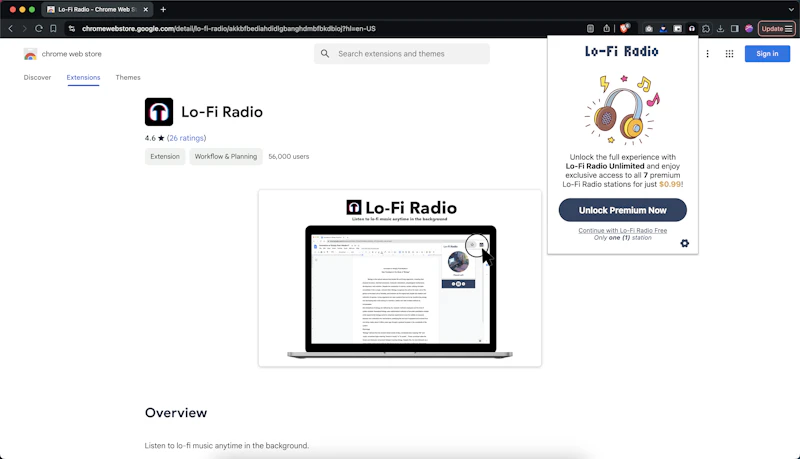Click the address bar URL
Image resolution: width=800 pixels, height=459 pixels.
[x=229, y=29]
